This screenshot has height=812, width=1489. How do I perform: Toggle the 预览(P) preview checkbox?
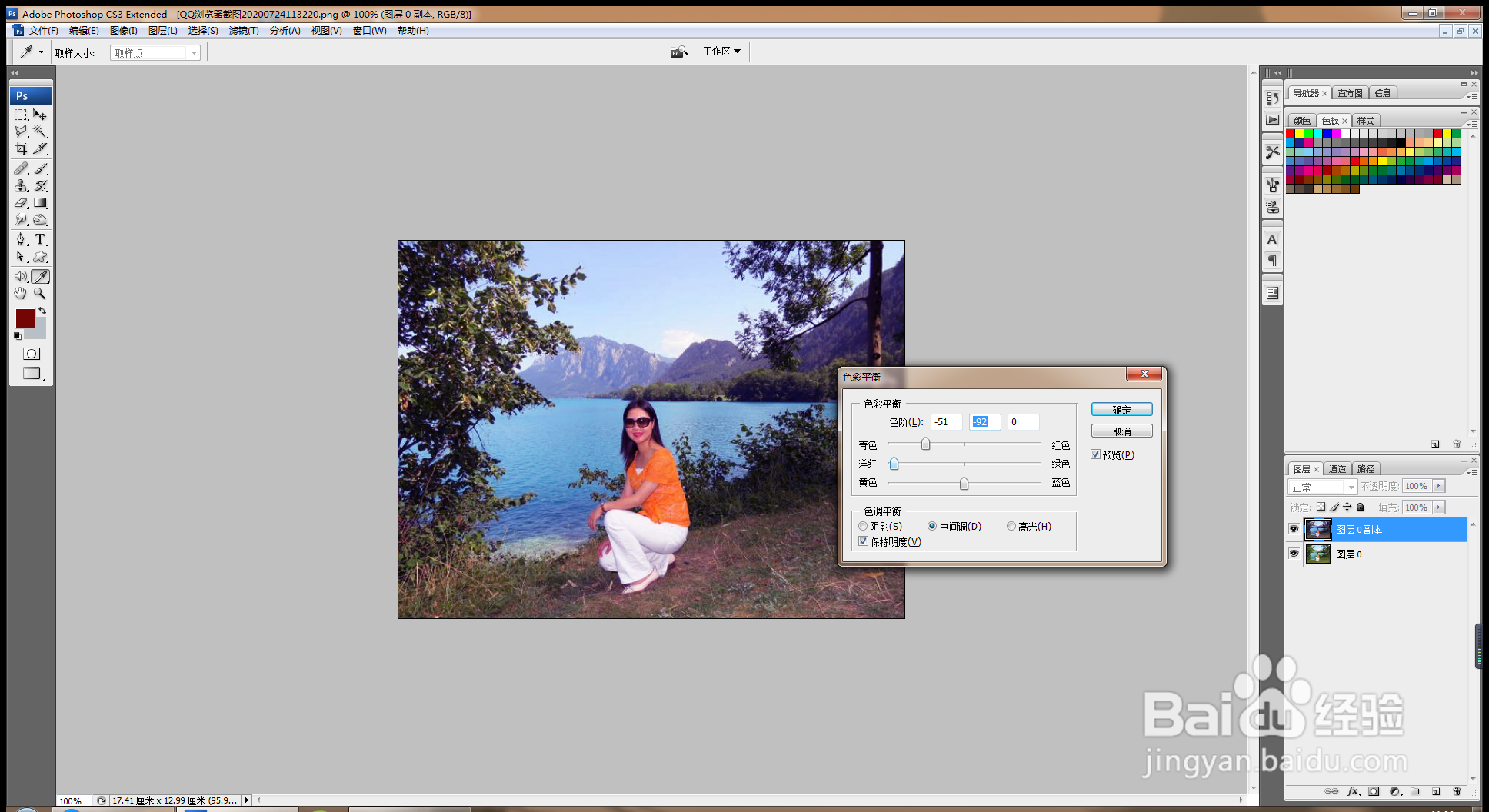tap(1096, 454)
